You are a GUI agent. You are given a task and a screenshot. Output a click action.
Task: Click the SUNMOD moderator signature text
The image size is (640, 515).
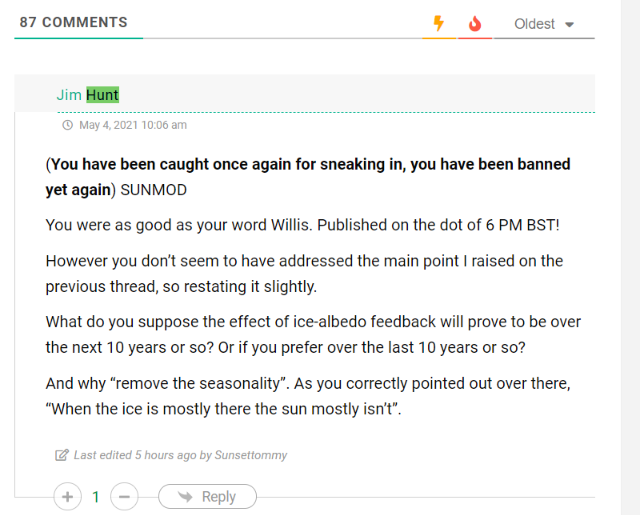click(x=153, y=190)
